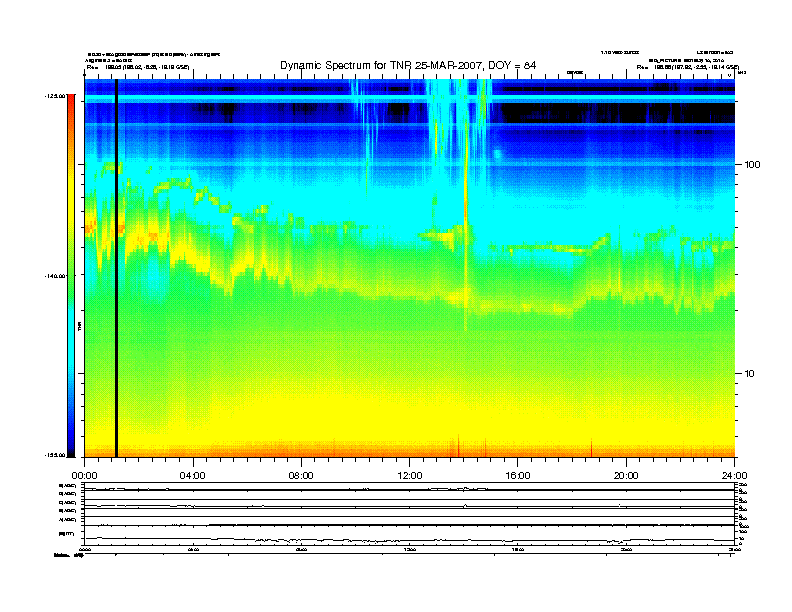Click the -125.00 color scale label
The width and height of the screenshot is (792, 612).
[x=54, y=95]
